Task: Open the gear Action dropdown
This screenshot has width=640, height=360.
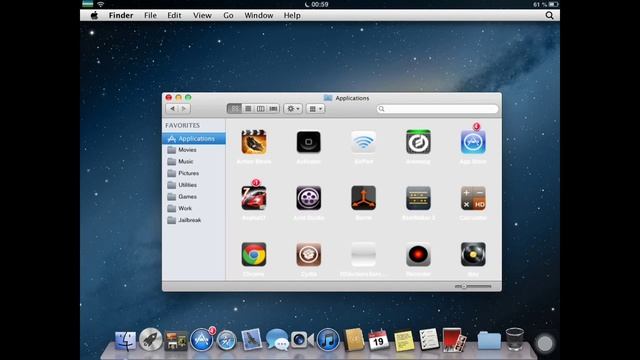Action: point(293,109)
